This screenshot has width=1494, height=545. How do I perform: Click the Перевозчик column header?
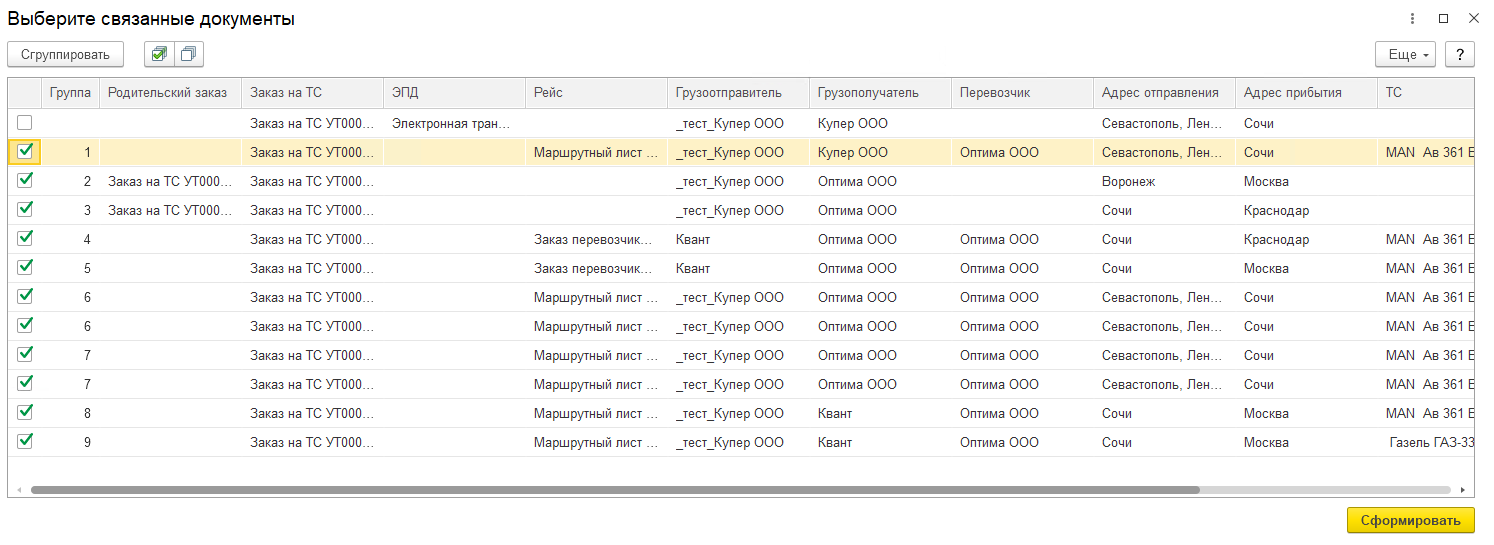[x=993, y=93]
